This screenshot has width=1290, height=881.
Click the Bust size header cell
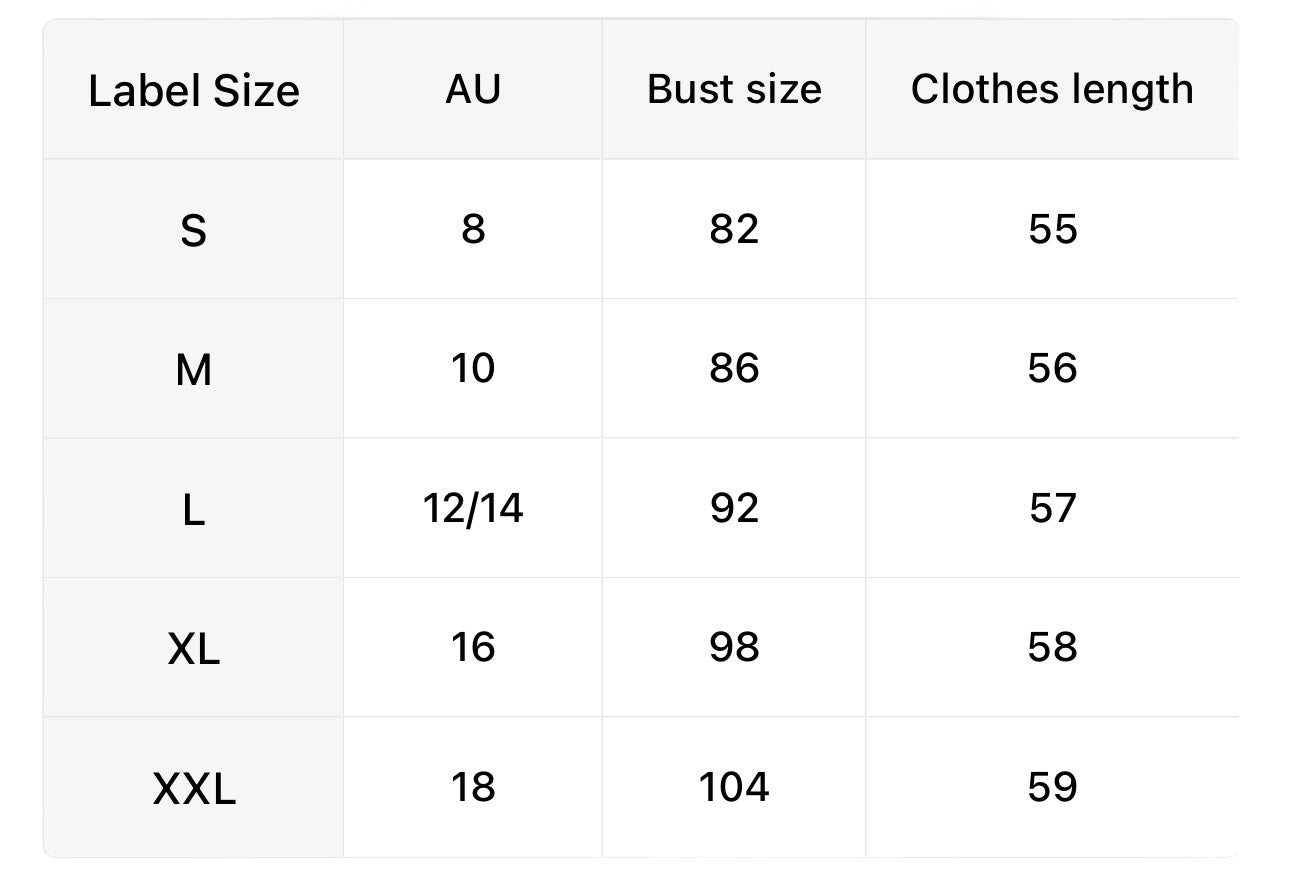[x=734, y=90]
